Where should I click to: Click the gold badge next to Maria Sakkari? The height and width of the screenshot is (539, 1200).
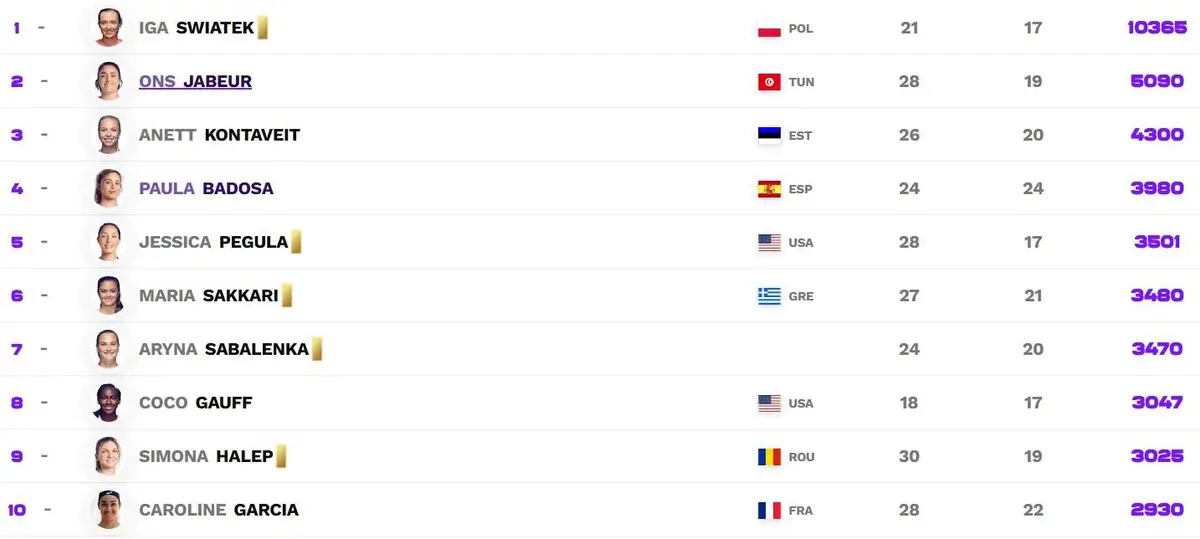[x=287, y=295]
